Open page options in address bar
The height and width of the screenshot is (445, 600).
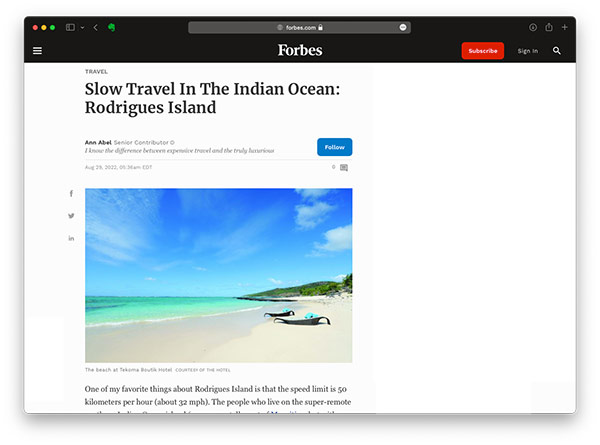[x=403, y=27]
